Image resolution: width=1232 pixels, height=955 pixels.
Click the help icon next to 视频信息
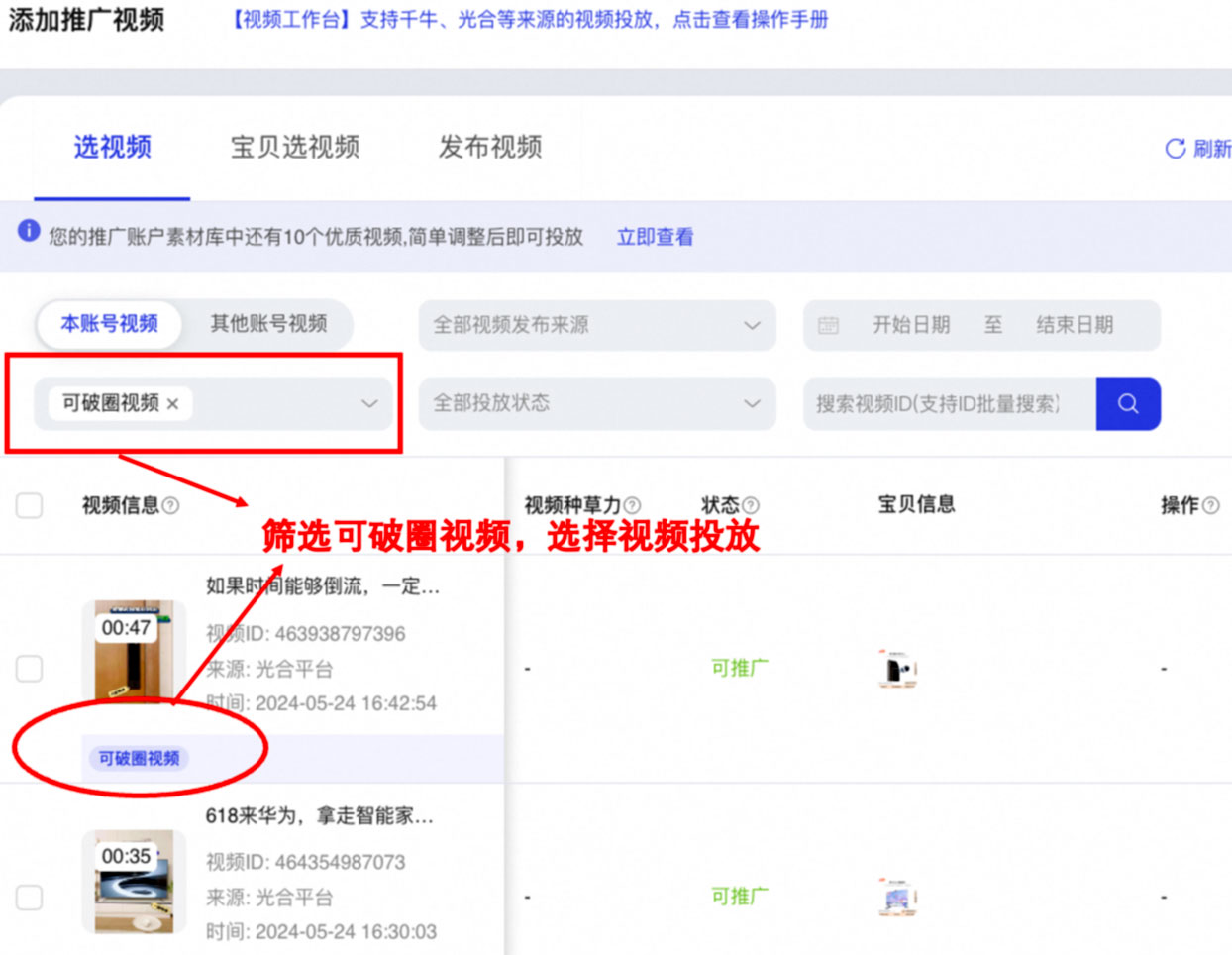pyautogui.click(x=170, y=506)
